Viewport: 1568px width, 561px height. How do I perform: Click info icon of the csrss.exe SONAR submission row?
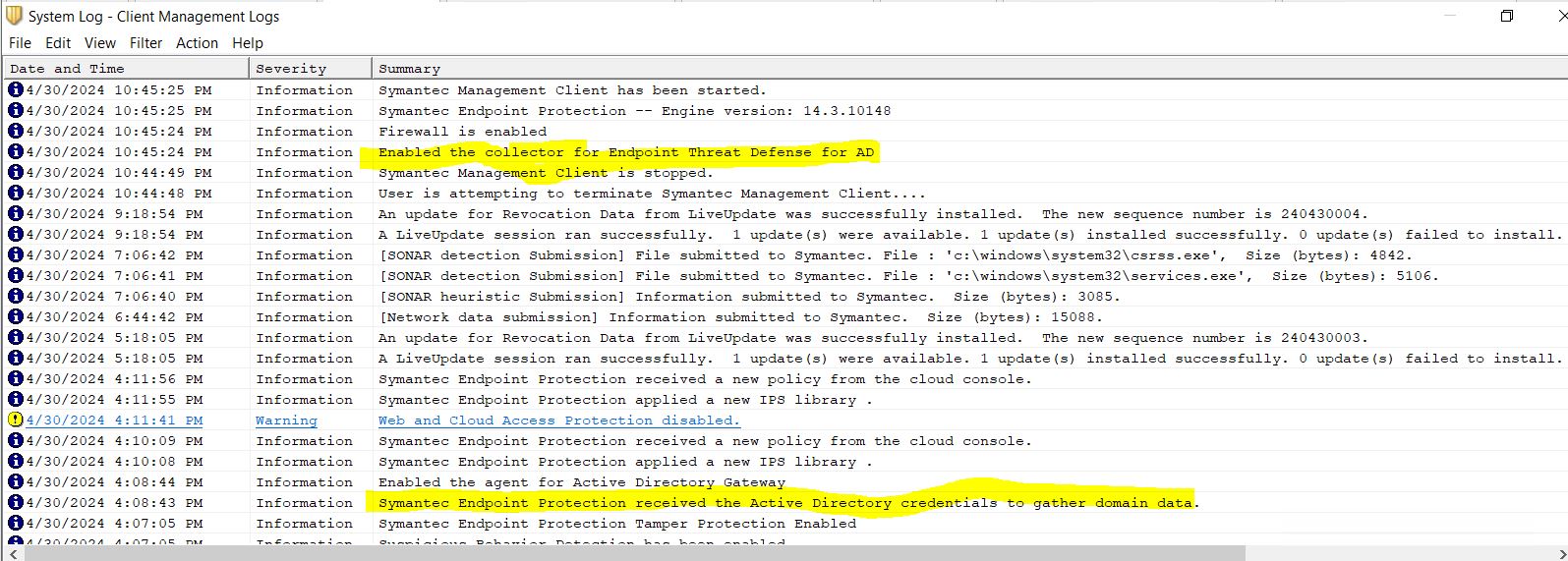15,254
